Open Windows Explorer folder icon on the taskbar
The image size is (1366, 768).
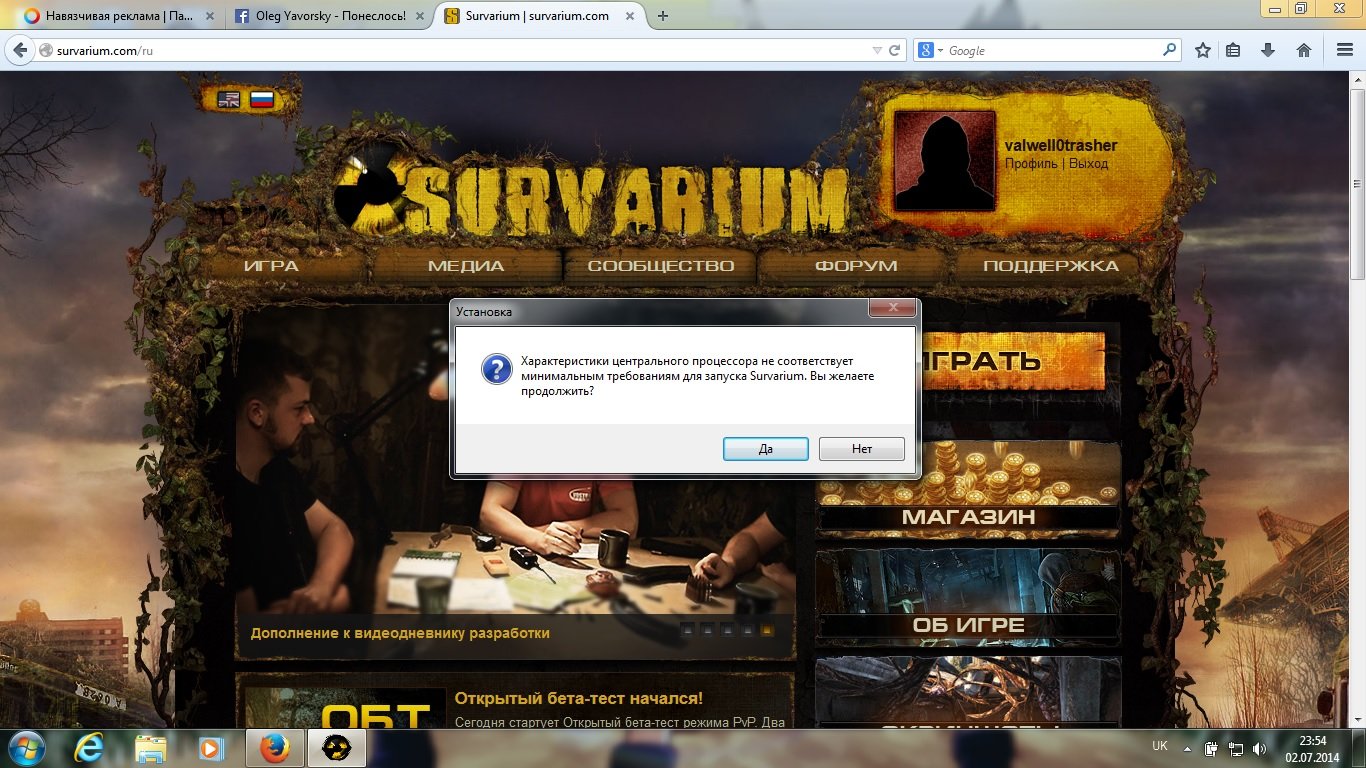click(151, 748)
